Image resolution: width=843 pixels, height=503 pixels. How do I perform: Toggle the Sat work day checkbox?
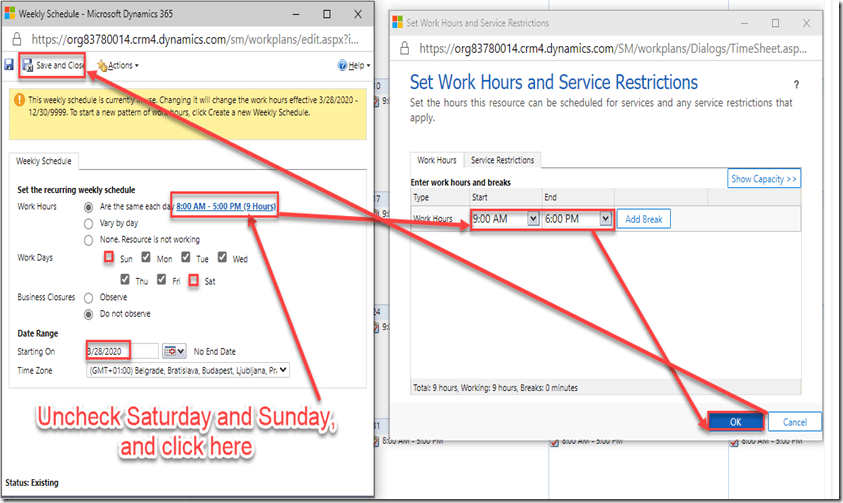pos(194,281)
